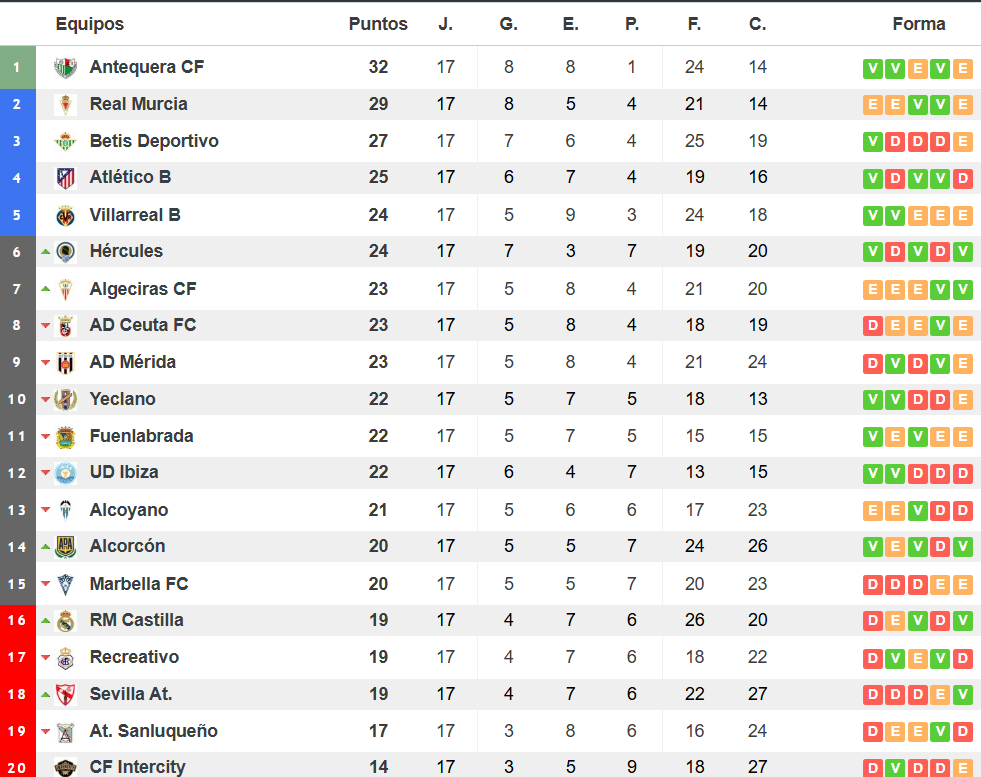
Task: Open the Yeclano team page
Action: (x=122, y=399)
